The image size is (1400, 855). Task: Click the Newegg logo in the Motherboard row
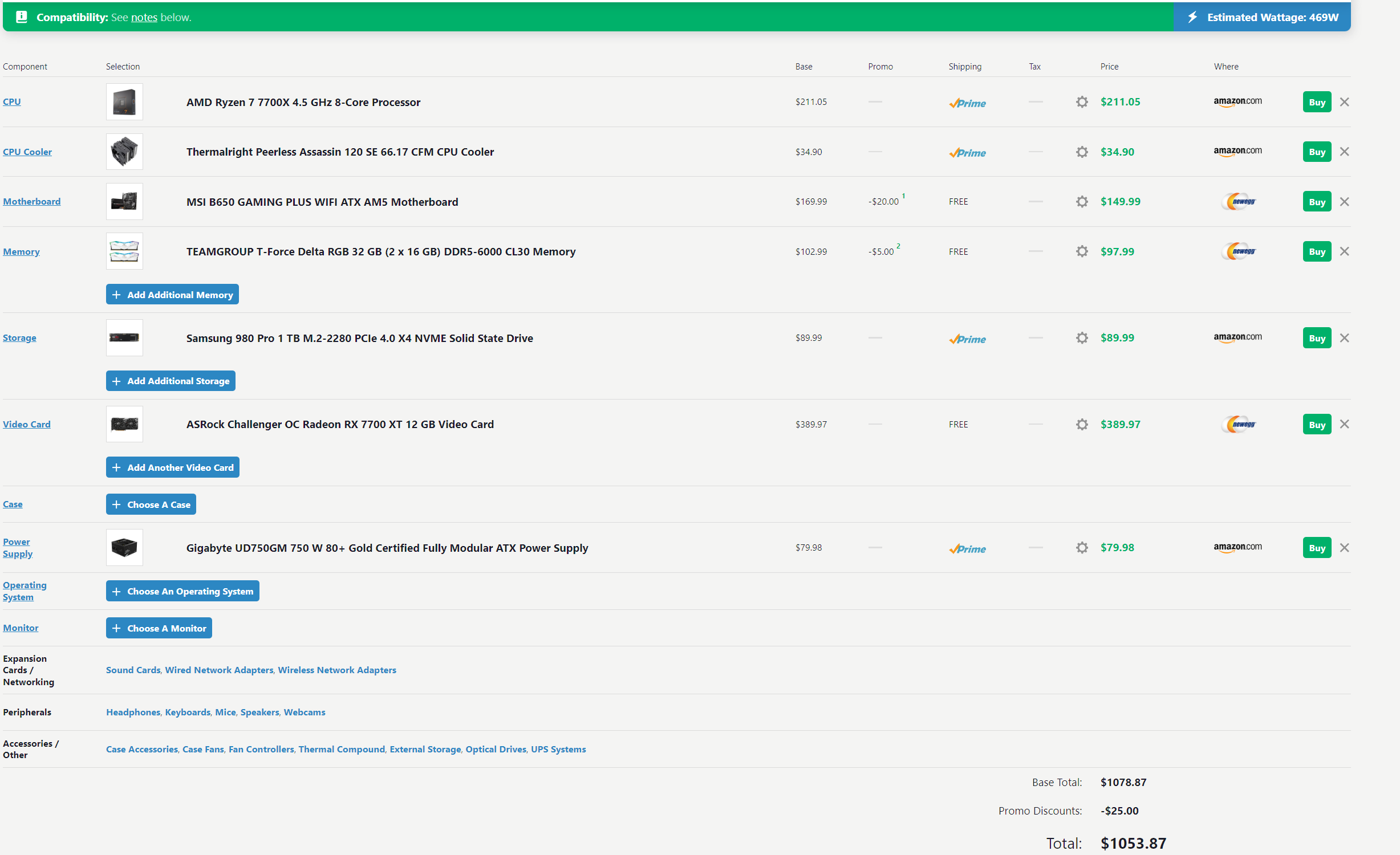(1238, 202)
